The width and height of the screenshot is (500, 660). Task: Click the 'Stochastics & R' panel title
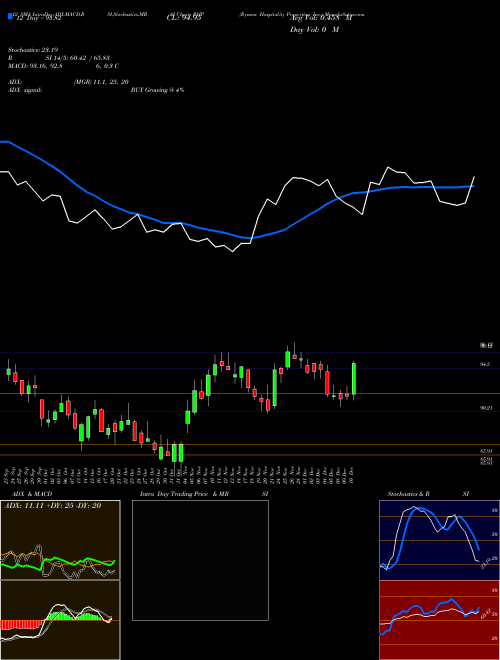click(x=408, y=494)
